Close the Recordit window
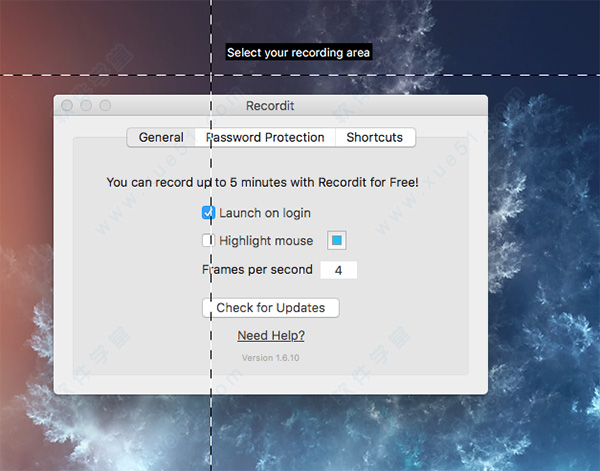 pos(67,105)
